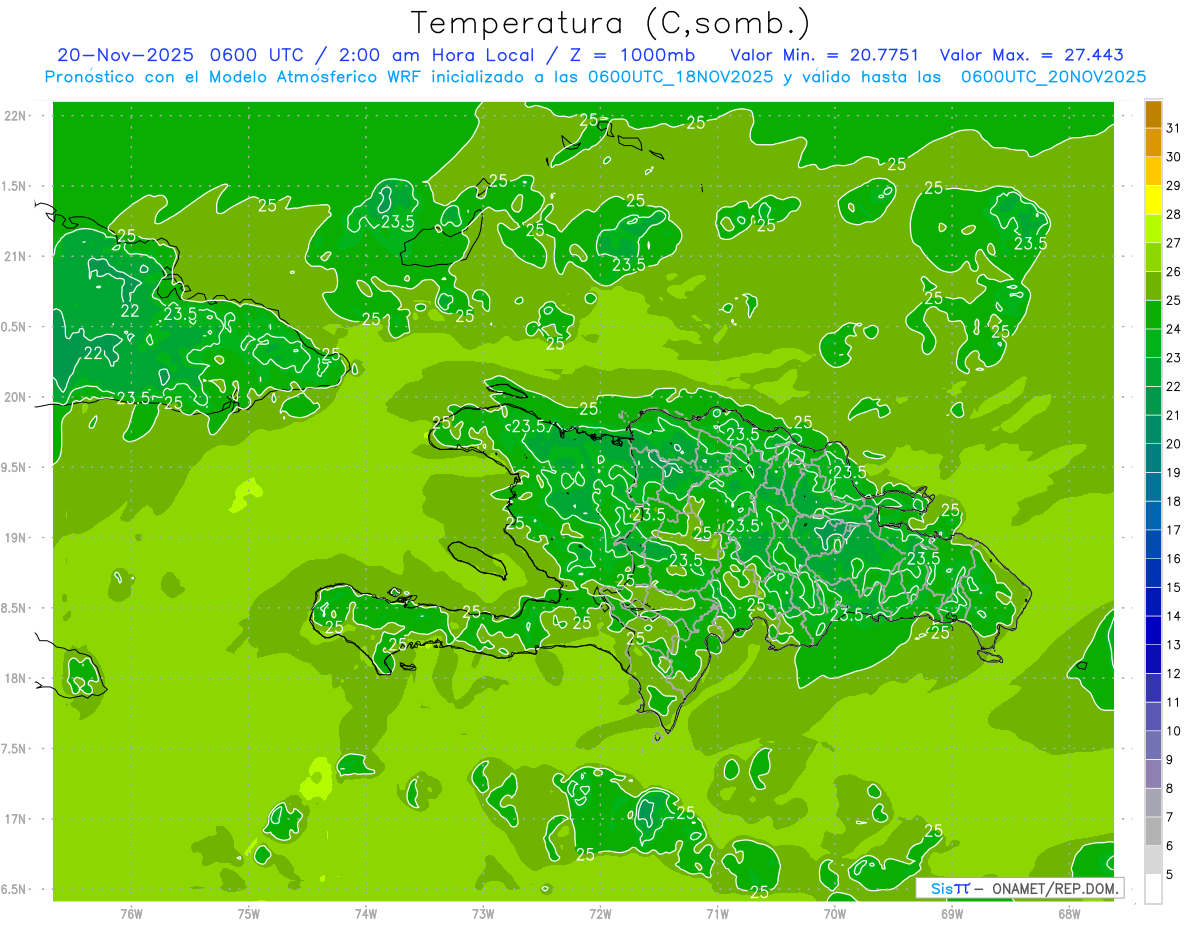Click the purple swatch between 8 and 9
Screen dimensions: 1200x927
tap(1153, 774)
